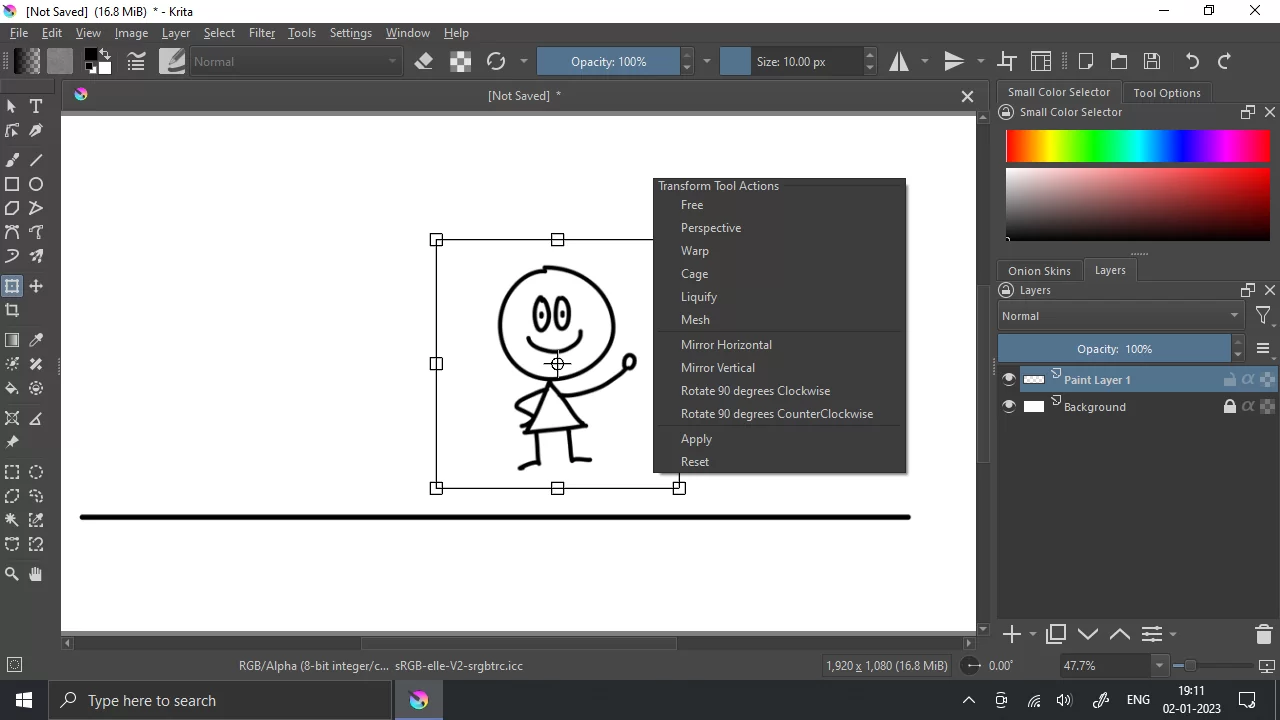Open the brush presets chooser
Screen dimensions: 1280x720
point(172,61)
